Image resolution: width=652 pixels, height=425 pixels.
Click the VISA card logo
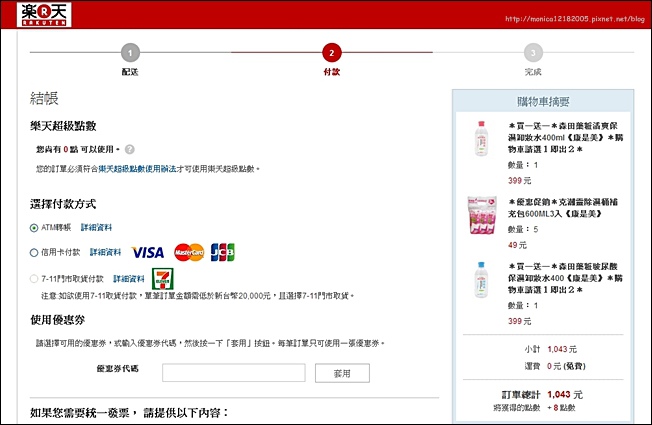[148, 252]
